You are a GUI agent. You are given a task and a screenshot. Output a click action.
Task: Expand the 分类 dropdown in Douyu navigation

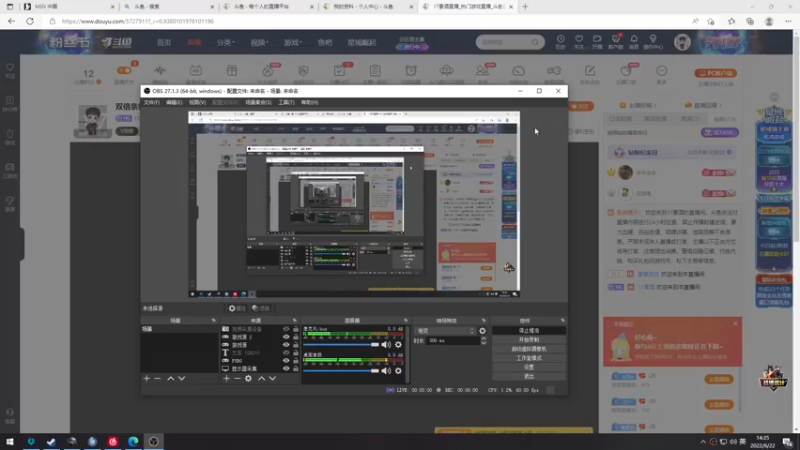(x=226, y=42)
